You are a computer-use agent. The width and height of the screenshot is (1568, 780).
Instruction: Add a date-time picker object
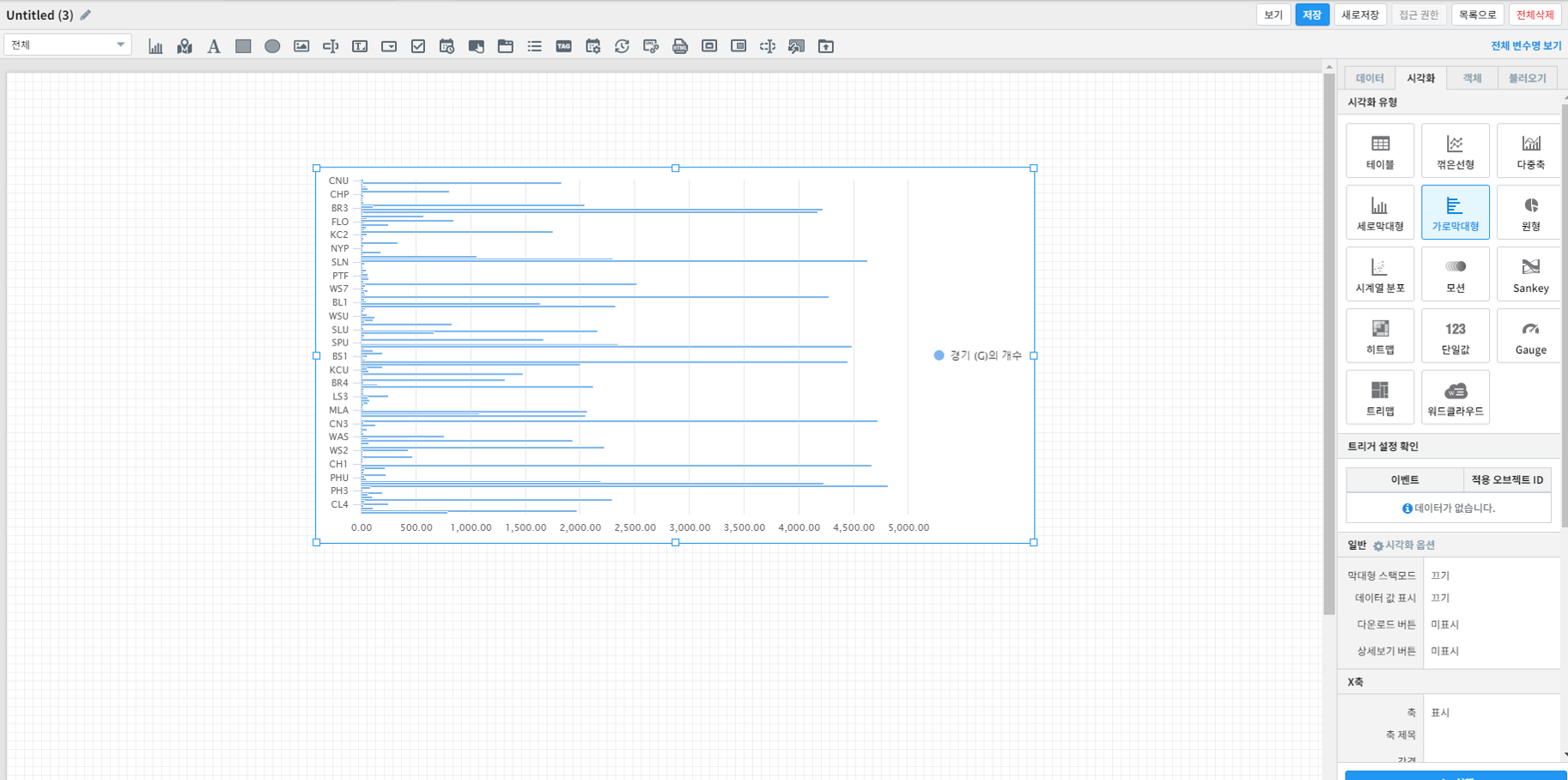pos(447,46)
